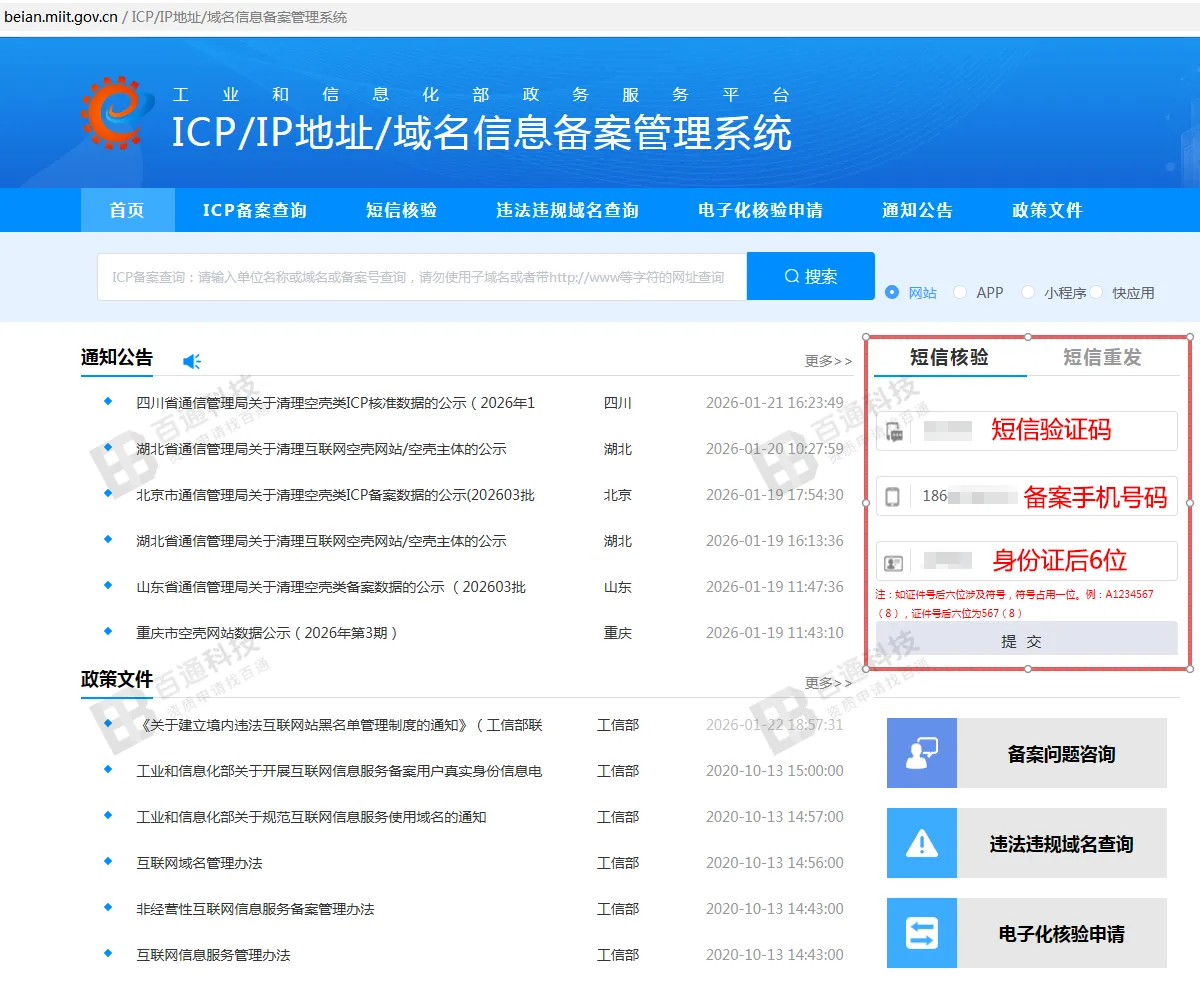Click the 违法违规域名查询 warning triangle icon
The height and width of the screenshot is (997, 1200).
coord(920,842)
